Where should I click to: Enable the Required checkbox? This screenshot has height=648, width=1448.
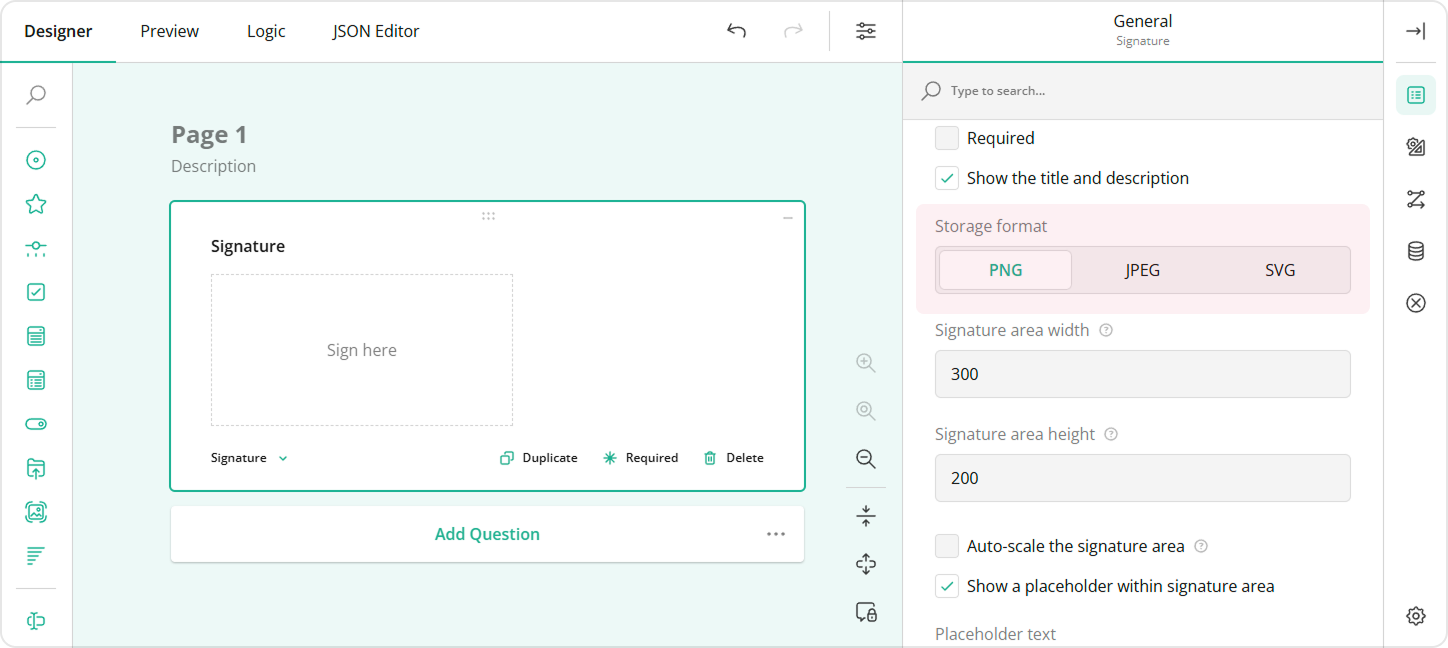click(x=946, y=137)
